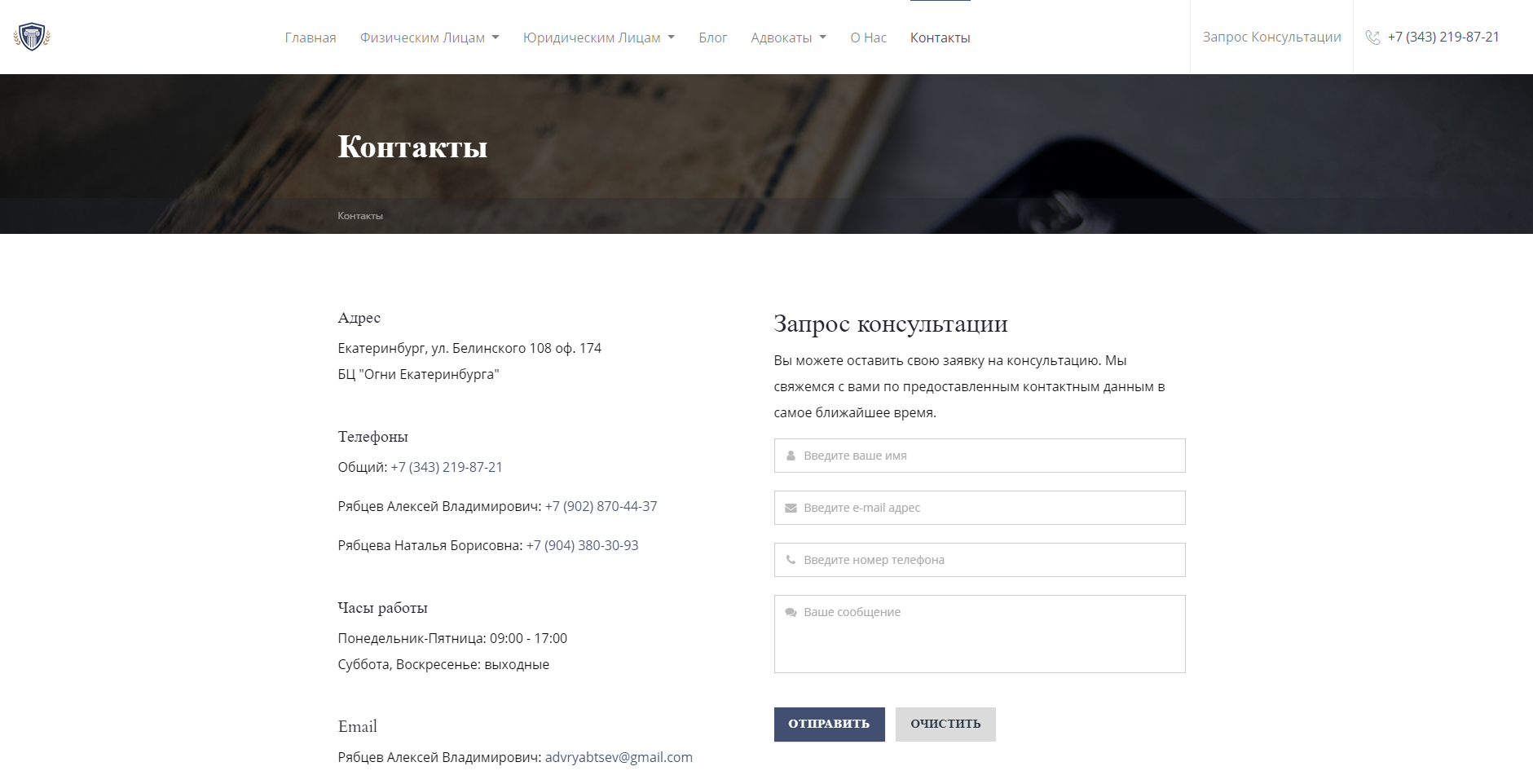Open the Блог menu item
This screenshot has height=784, width=1533.
click(712, 37)
